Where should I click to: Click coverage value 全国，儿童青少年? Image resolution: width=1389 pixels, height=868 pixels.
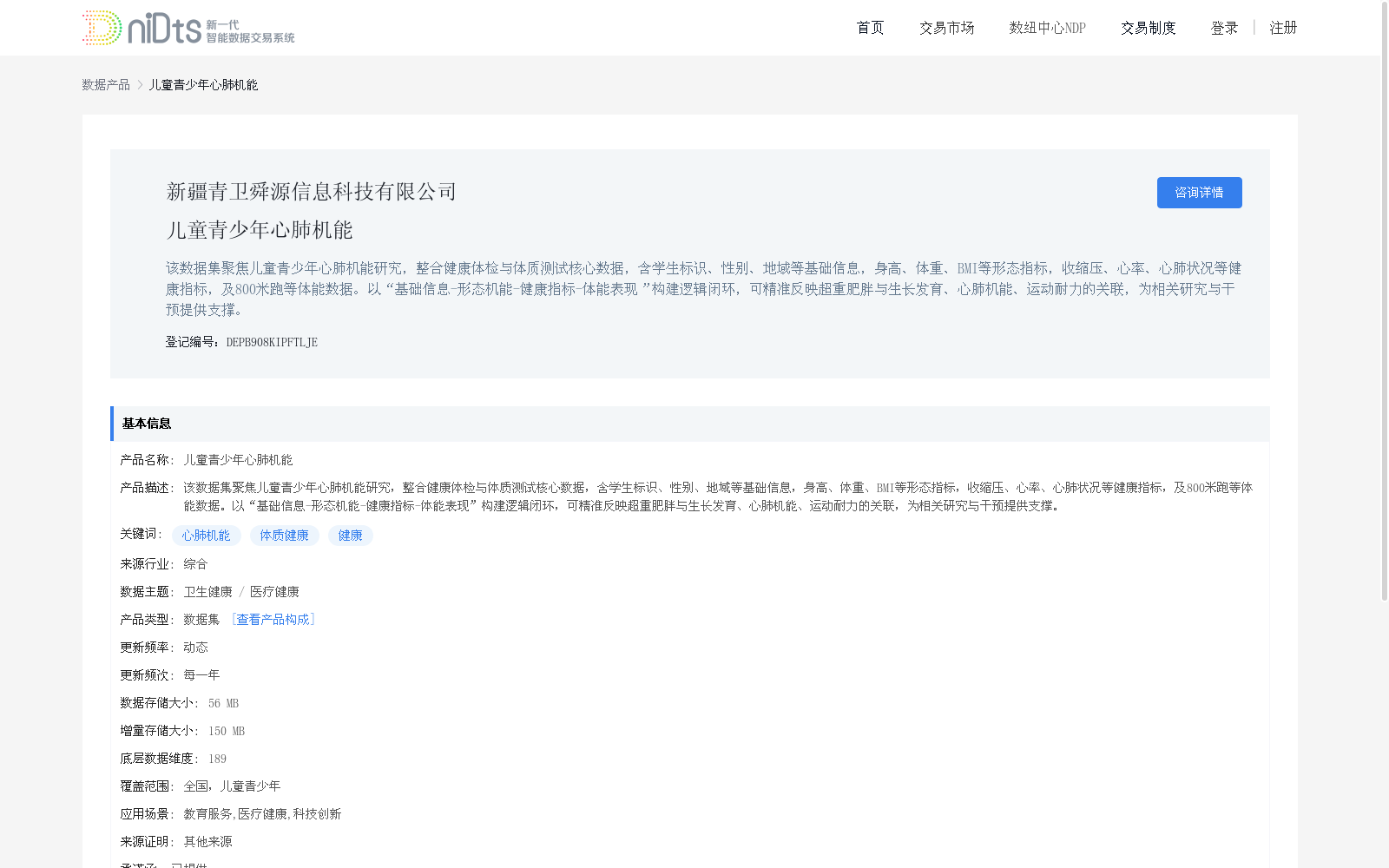pos(232,786)
